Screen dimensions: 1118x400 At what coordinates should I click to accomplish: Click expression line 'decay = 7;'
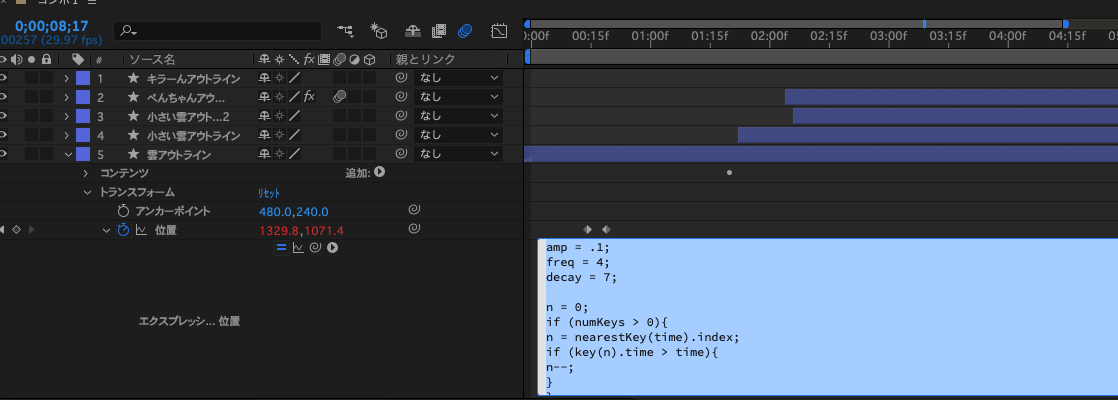[x=581, y=277]
